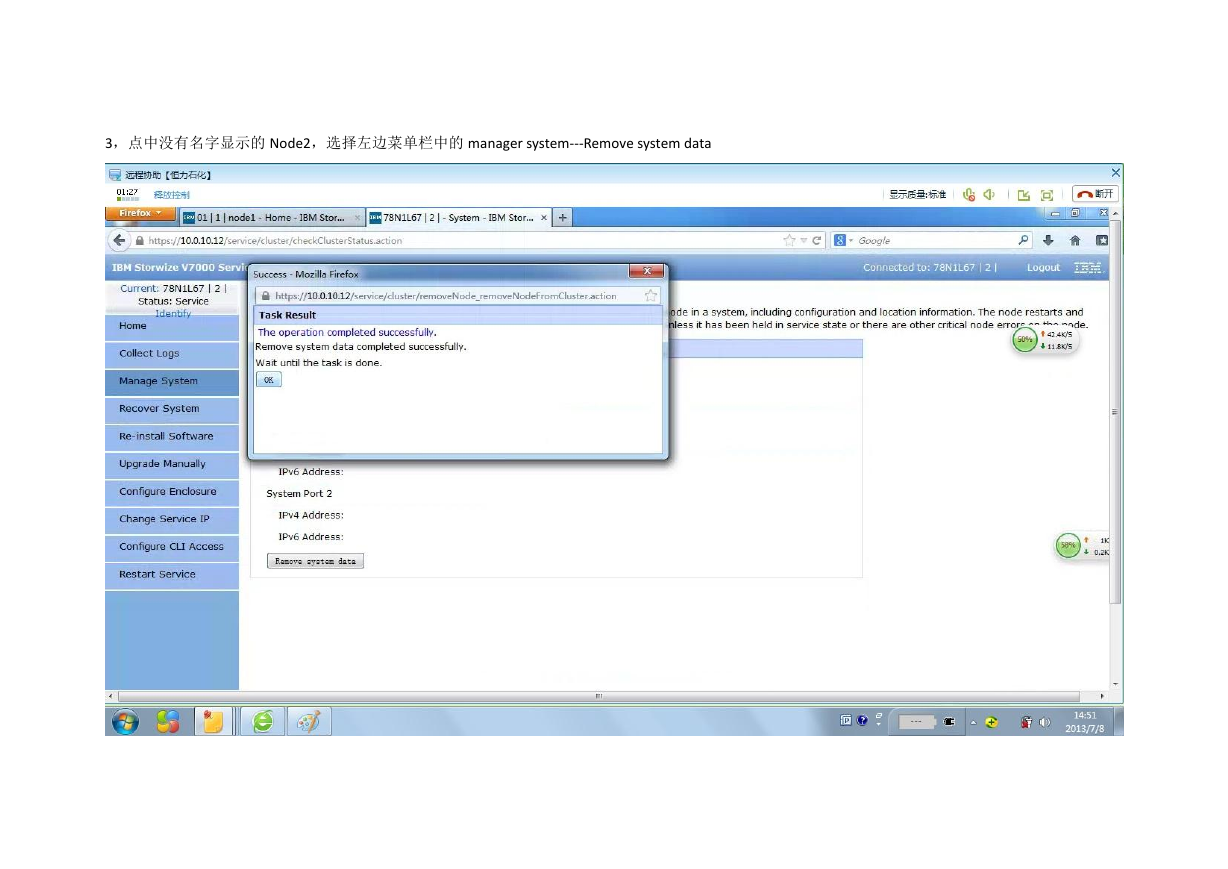
Task: Click the 'Task Result' heading
Action: click(287, 315)
